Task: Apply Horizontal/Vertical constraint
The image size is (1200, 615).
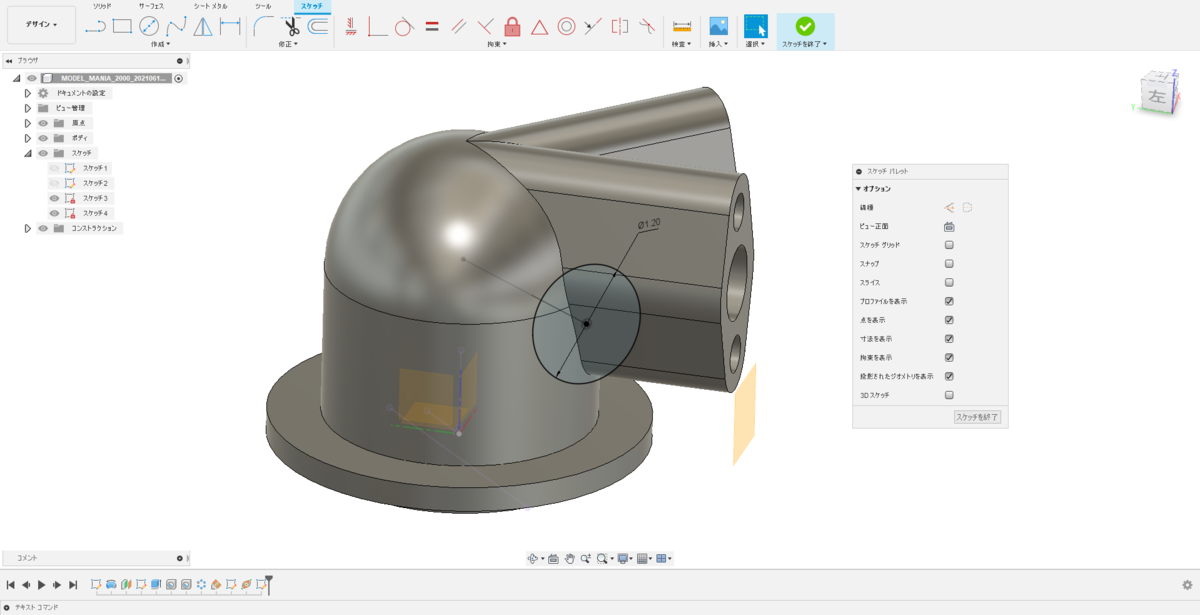Action: point(351,27)
